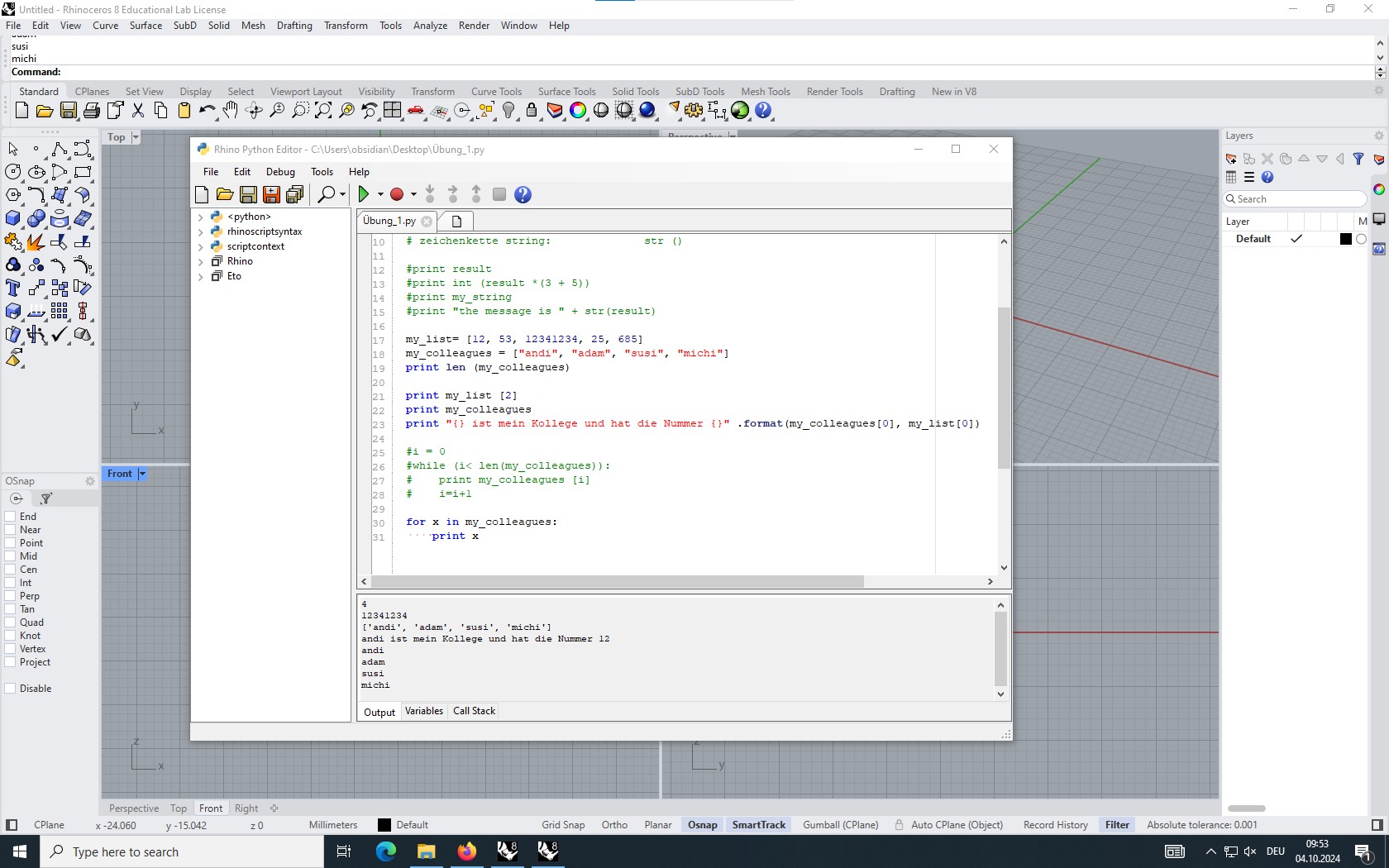Enable Ortho mode in the status bar
1389x868 pixels.
(613, 824)
